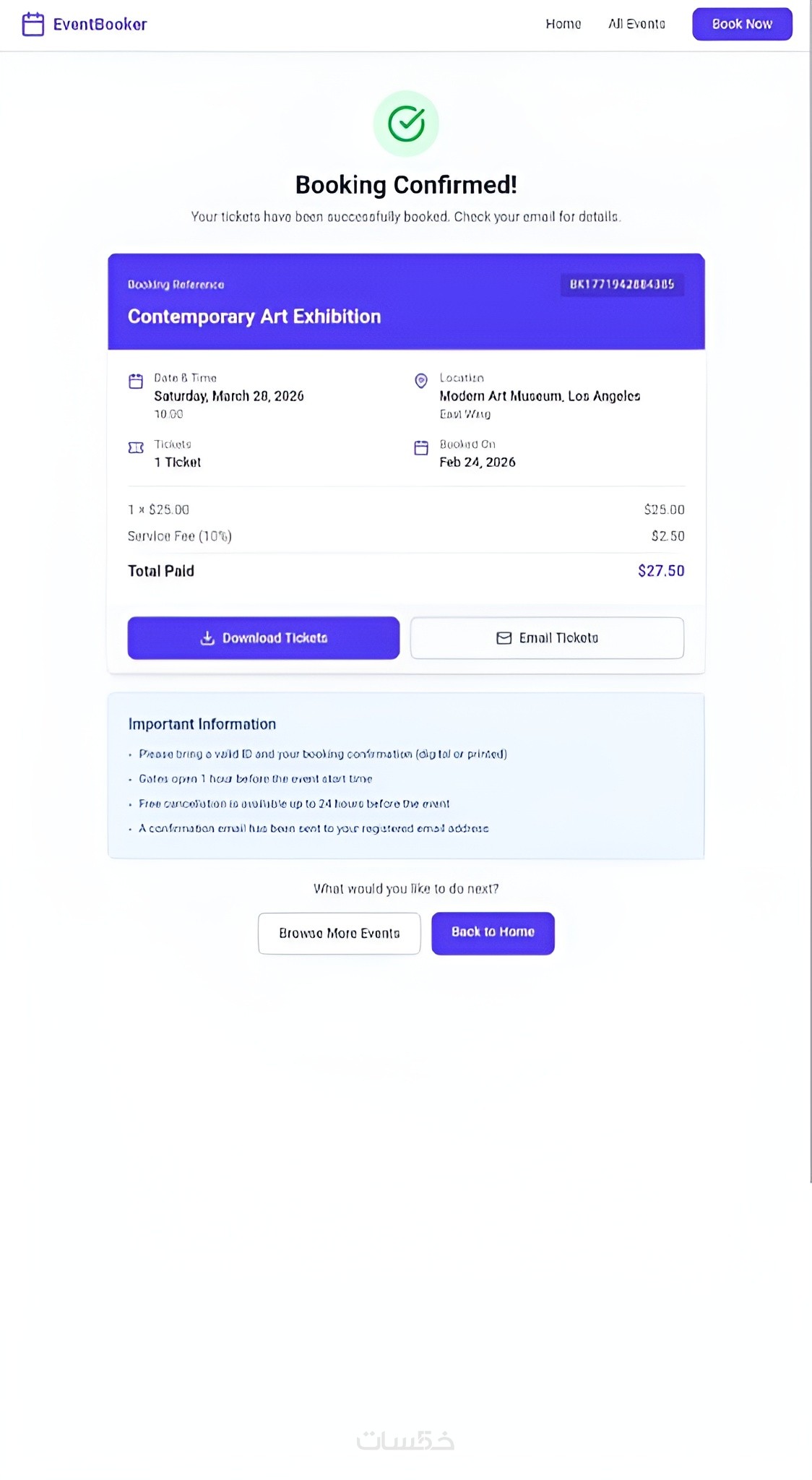The image size is (812, 1480).
Task: Select Browse More Events button
Action: coord(339,933)
